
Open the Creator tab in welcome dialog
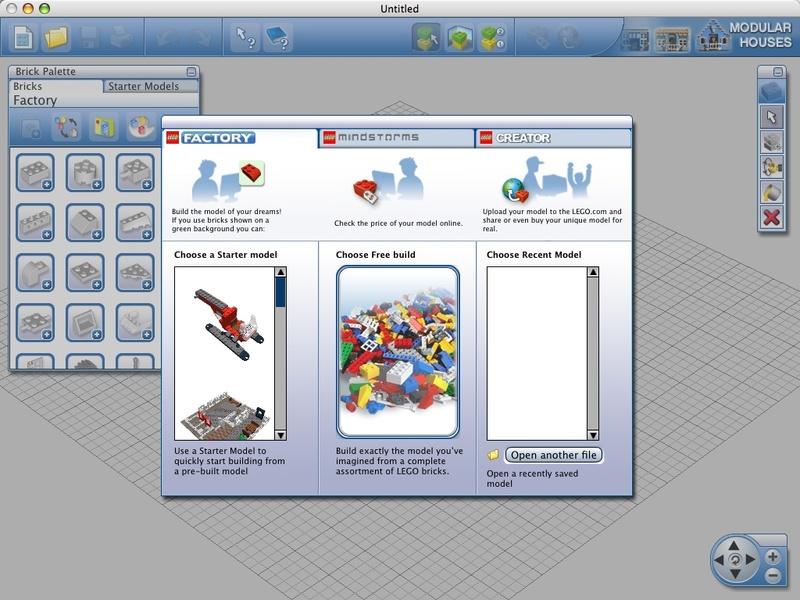point(553,138)
